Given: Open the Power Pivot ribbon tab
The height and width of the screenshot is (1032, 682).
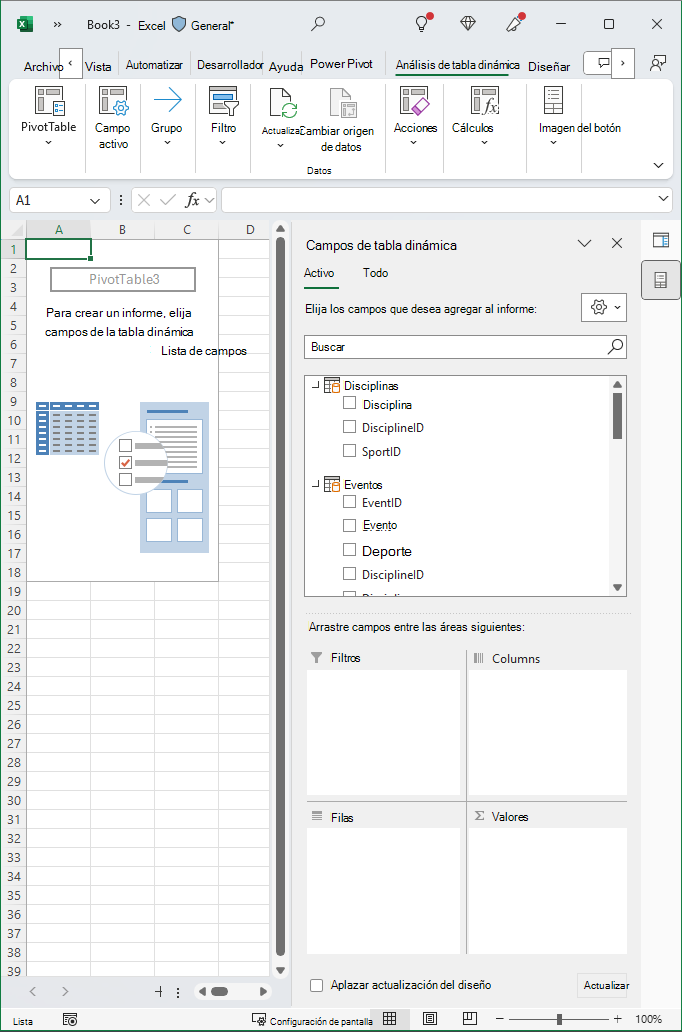Looking at the screenshot, I should point(342,64).
